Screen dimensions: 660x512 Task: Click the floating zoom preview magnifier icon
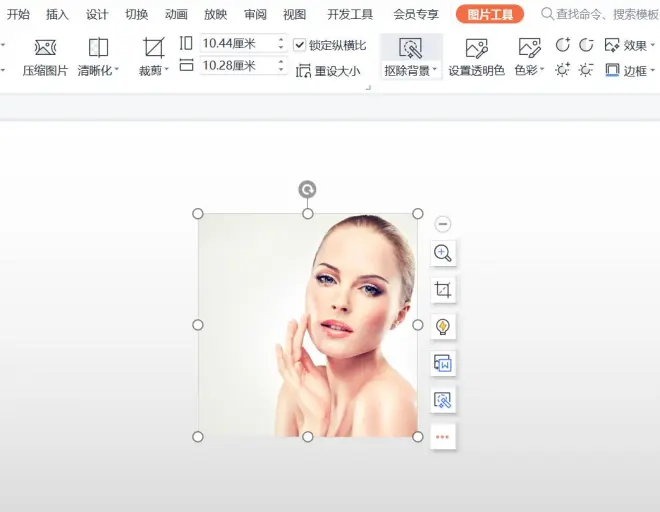pyautogui.click(x=443, y=253)
